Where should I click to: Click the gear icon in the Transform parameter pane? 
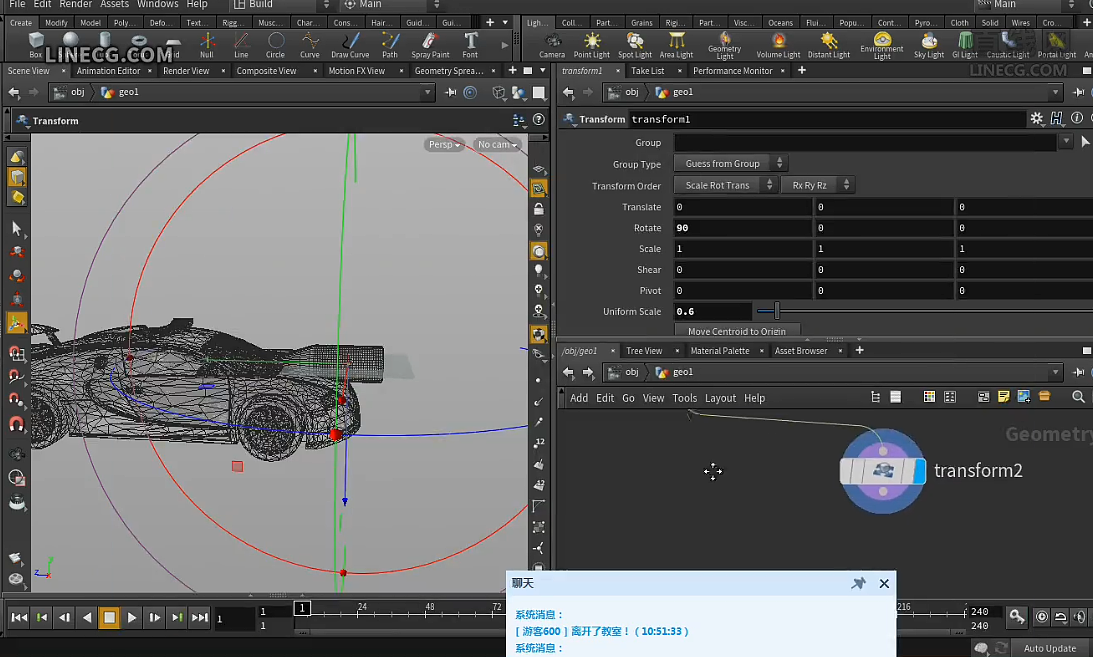(x=1037, y=118)
